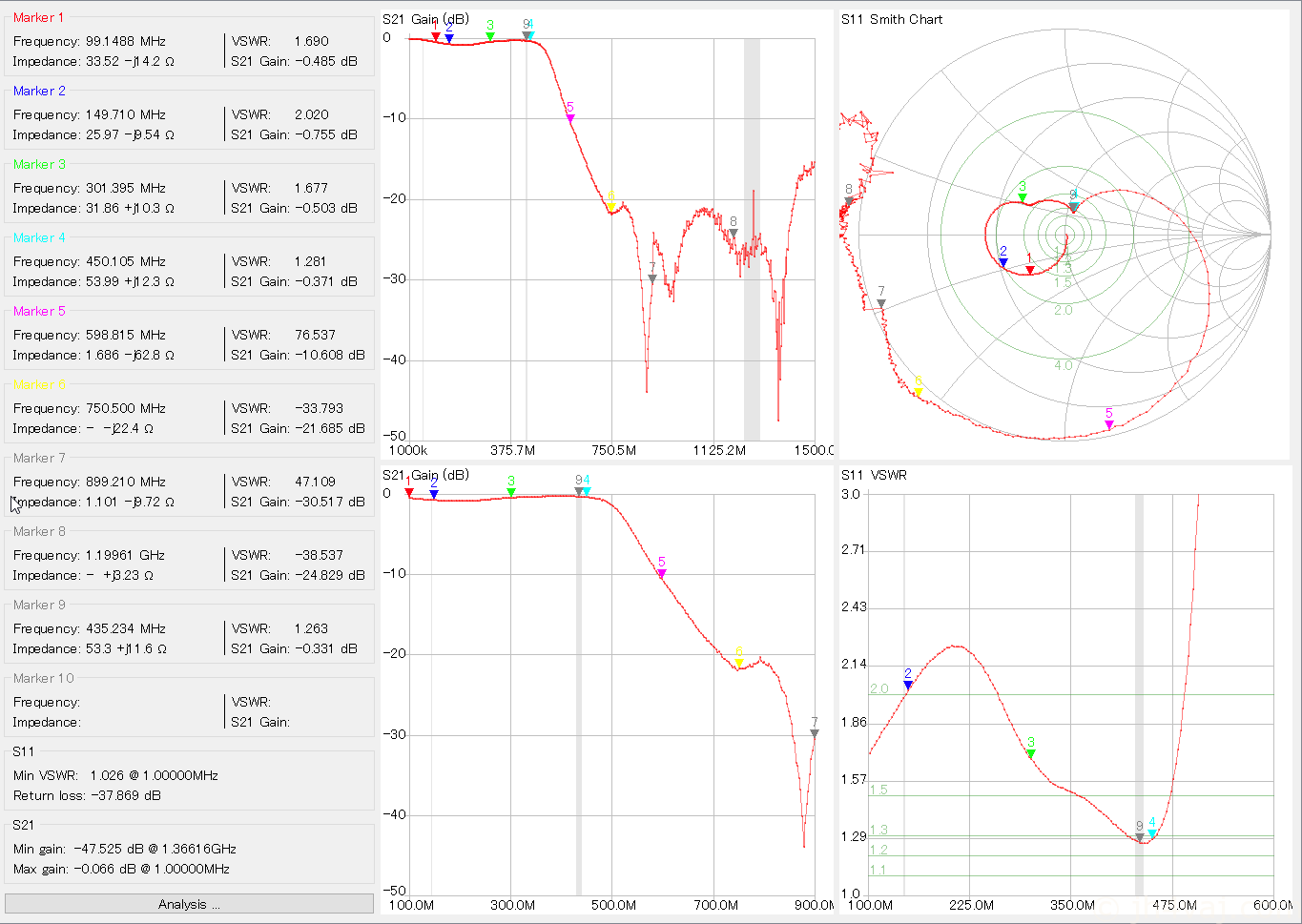Click the 'Marker 7' group label
The image size is (1302, 924).
tap(39, 458)
